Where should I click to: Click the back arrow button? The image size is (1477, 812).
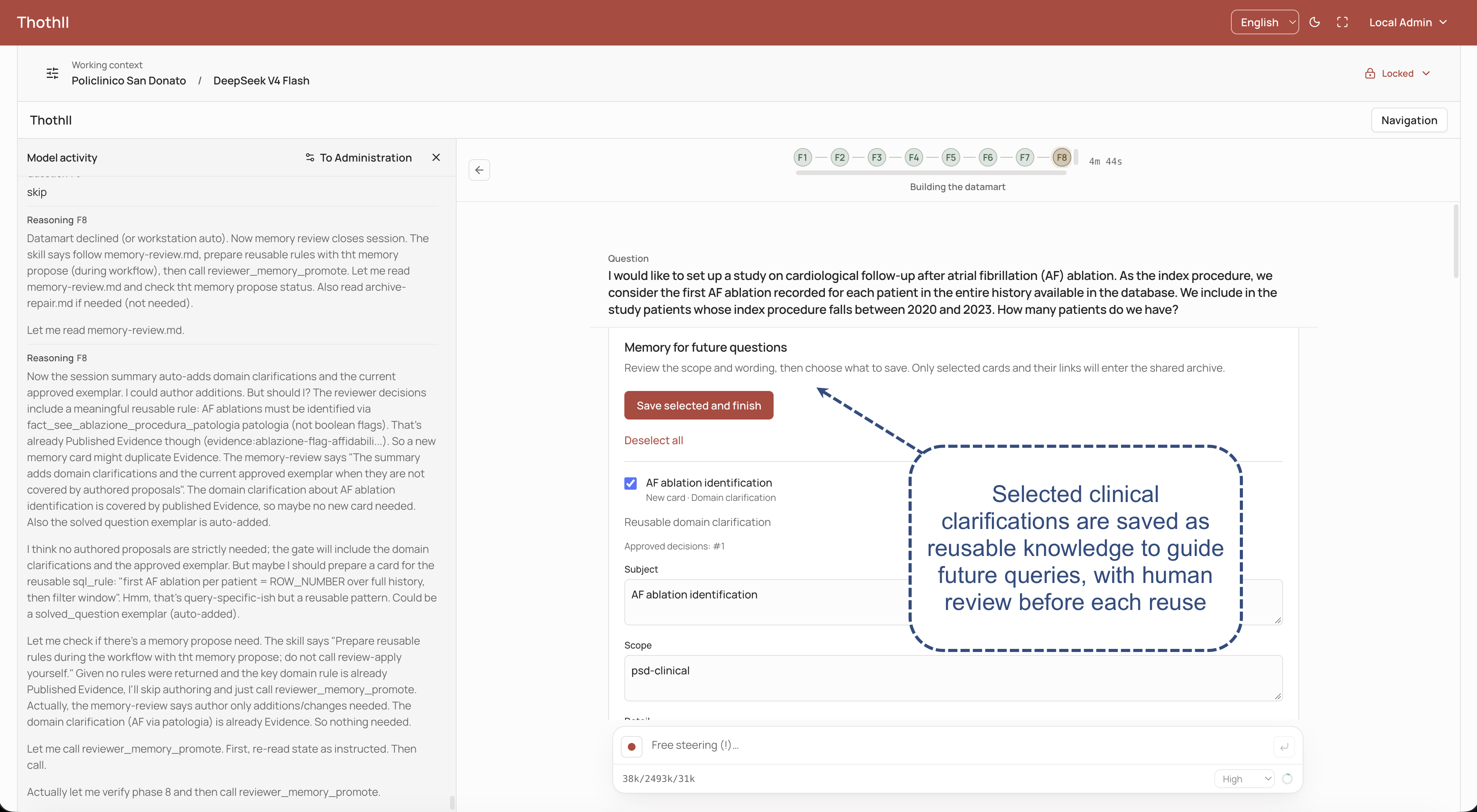click(x=479, y=170)
